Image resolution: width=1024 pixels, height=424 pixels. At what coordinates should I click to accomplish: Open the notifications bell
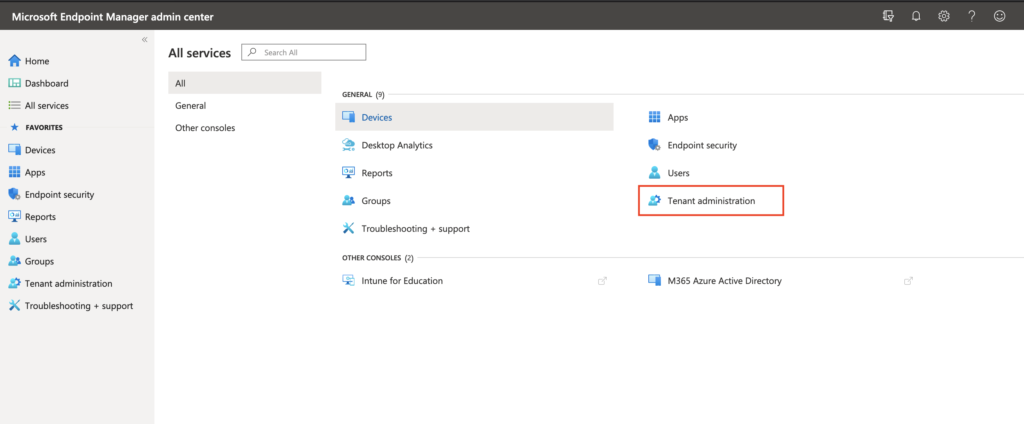(916, 16)
